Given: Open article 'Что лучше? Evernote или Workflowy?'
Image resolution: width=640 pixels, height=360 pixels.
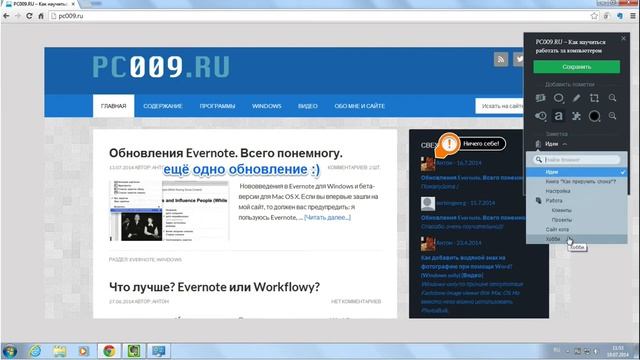Looking at the screenshot, I should tap(214, 287).
